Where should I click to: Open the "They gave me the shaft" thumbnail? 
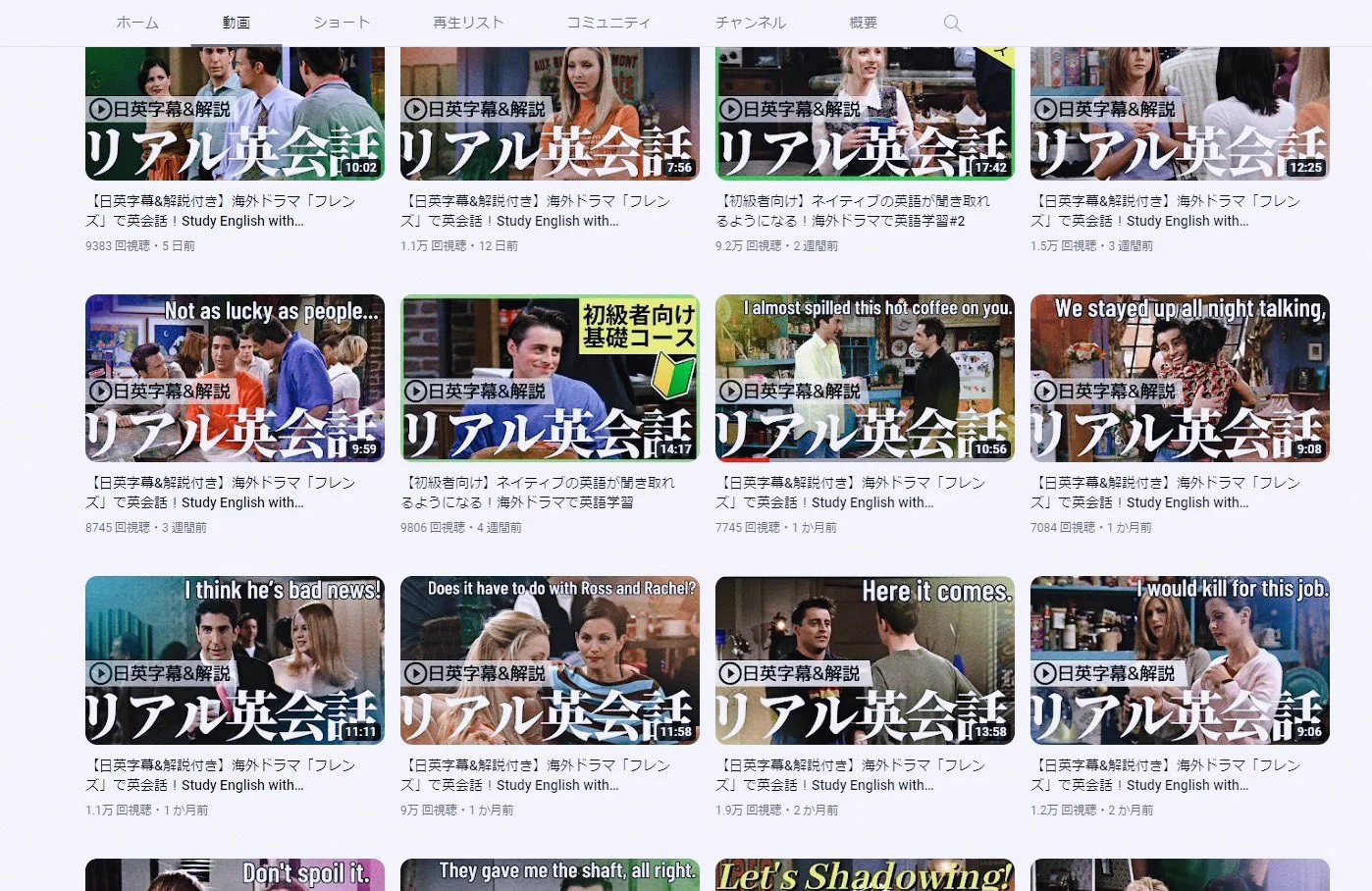pyautogui.click(x=550, y=875)
